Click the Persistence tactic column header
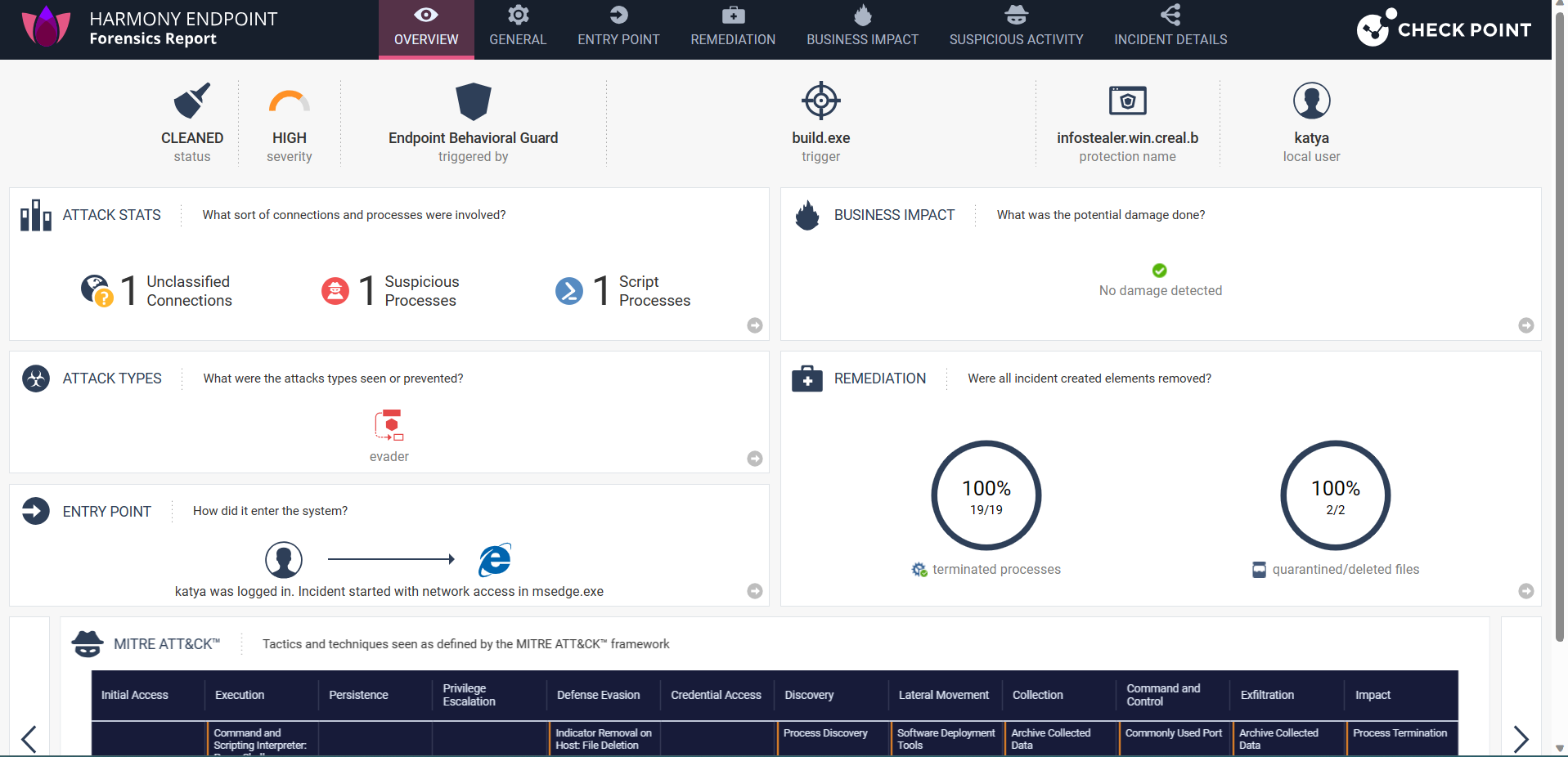Screen dimensions: 1568x757 click(x=358, y=695)
